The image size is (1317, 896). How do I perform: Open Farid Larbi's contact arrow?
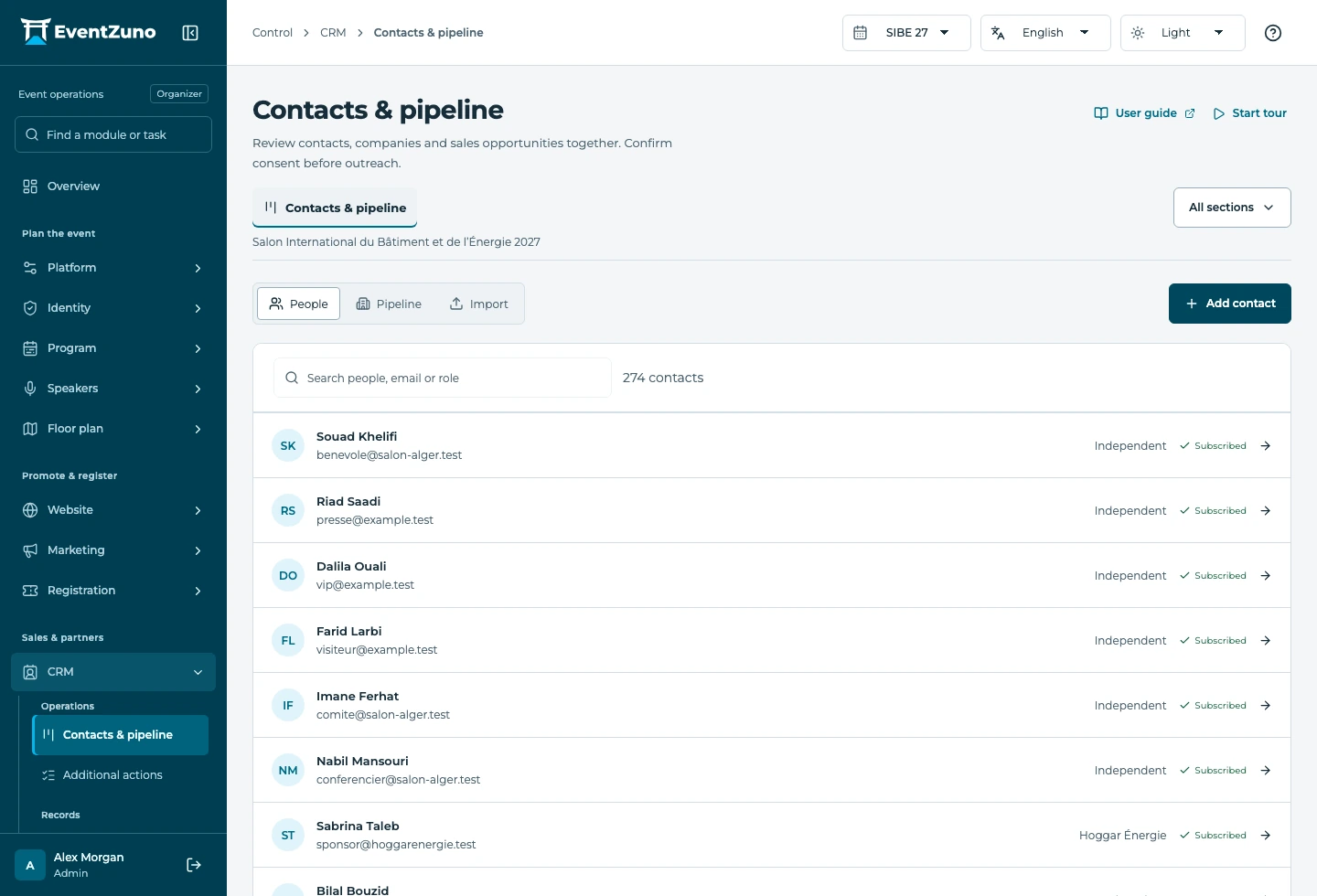pyautogui.click(x=1266, y=641)
